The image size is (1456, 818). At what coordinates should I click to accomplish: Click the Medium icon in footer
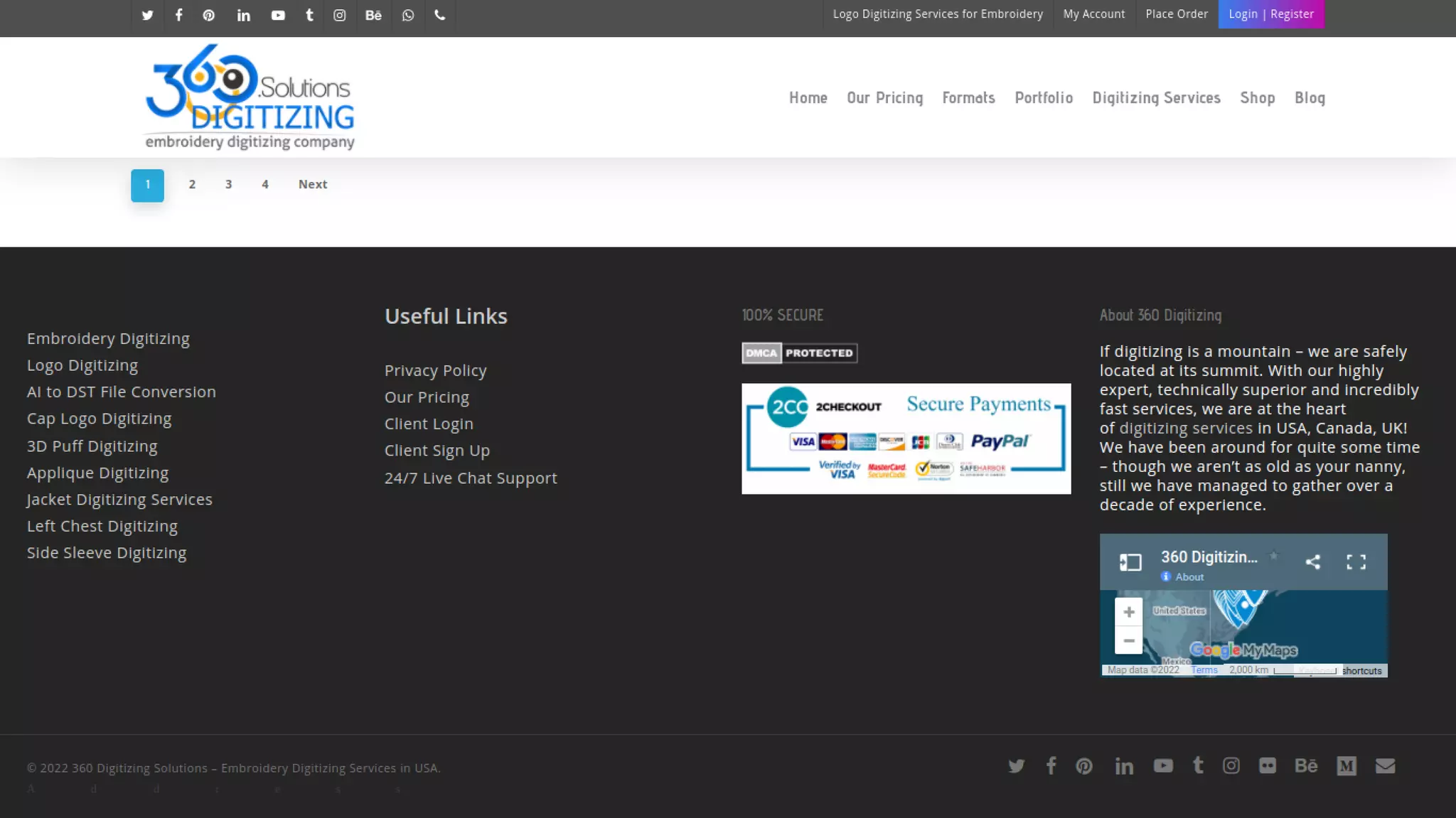coord(1346,765)
